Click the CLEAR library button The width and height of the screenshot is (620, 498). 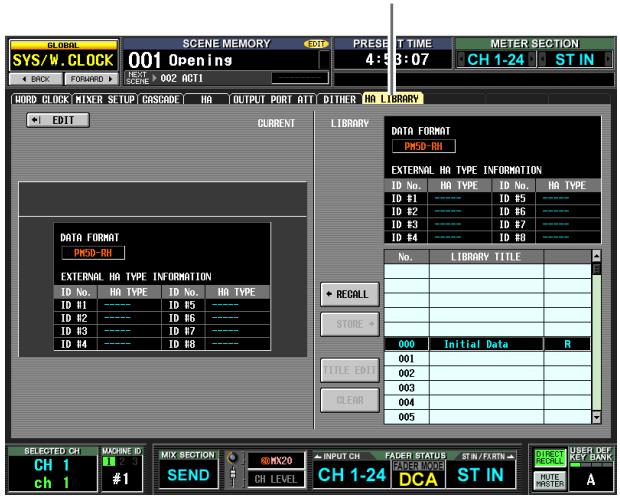tap(350, 400)
